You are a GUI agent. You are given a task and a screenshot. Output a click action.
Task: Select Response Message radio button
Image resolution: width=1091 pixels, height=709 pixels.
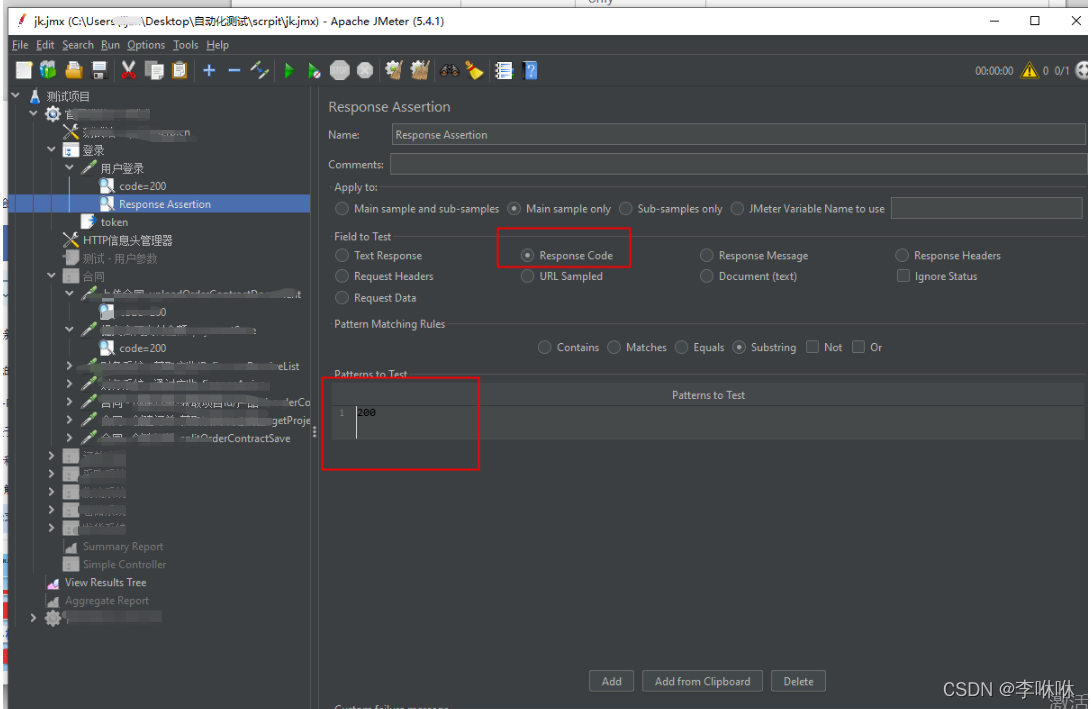[707, 255]
